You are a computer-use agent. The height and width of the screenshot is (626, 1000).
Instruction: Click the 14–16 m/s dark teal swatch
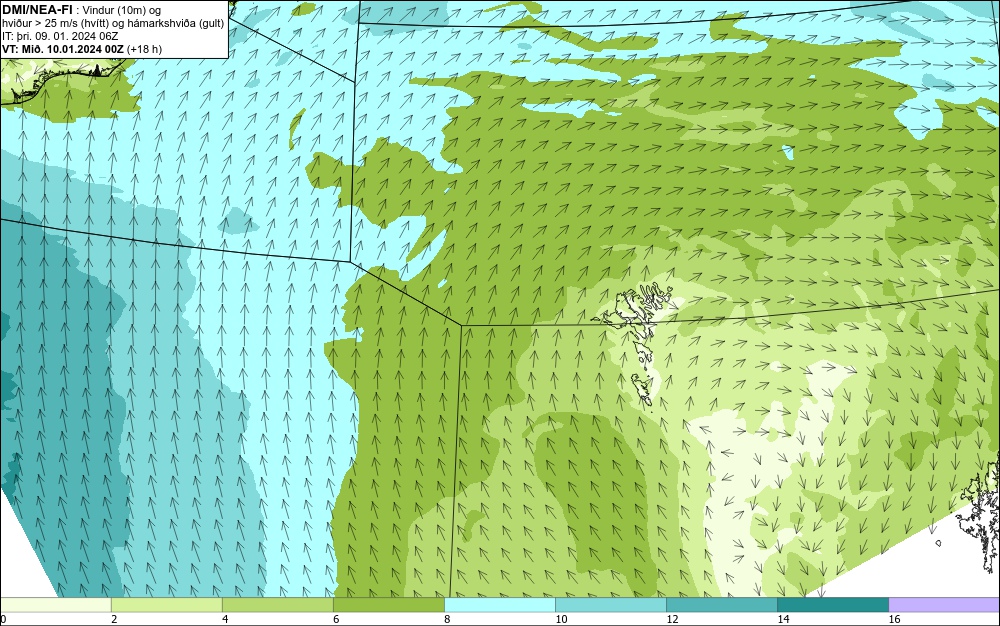(832, 604)
